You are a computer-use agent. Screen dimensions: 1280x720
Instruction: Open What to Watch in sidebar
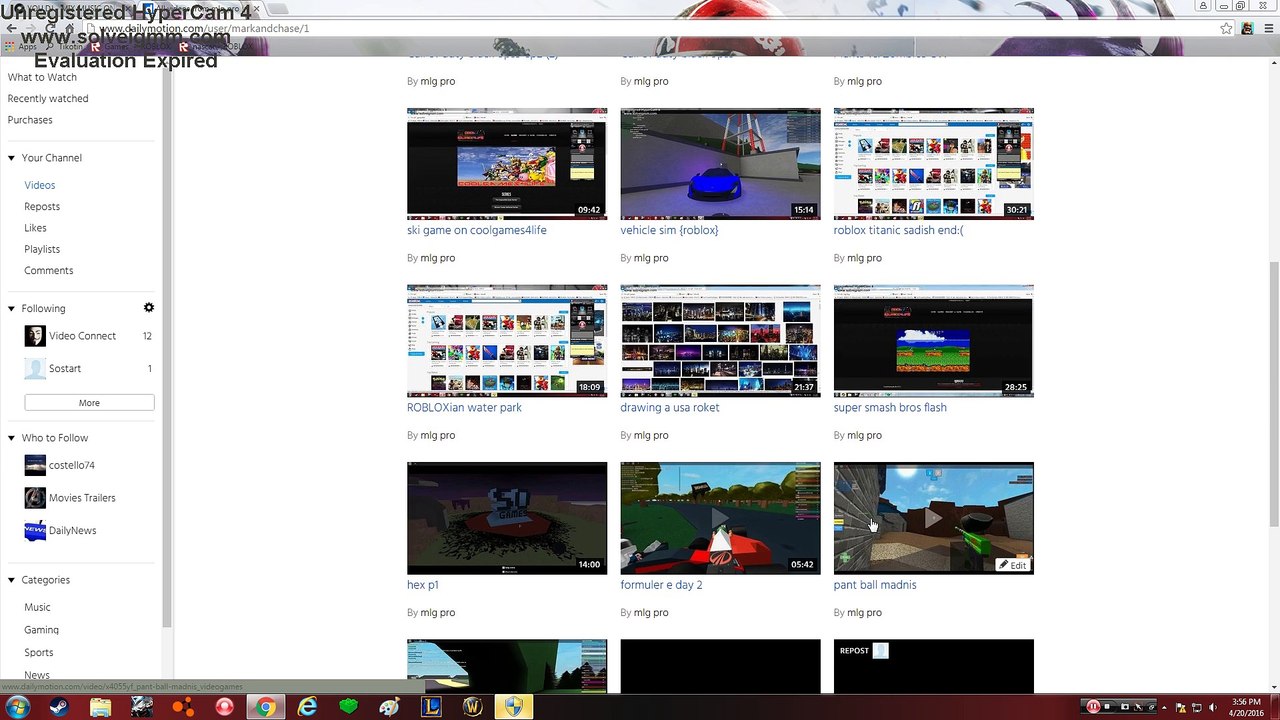[42, 77]
